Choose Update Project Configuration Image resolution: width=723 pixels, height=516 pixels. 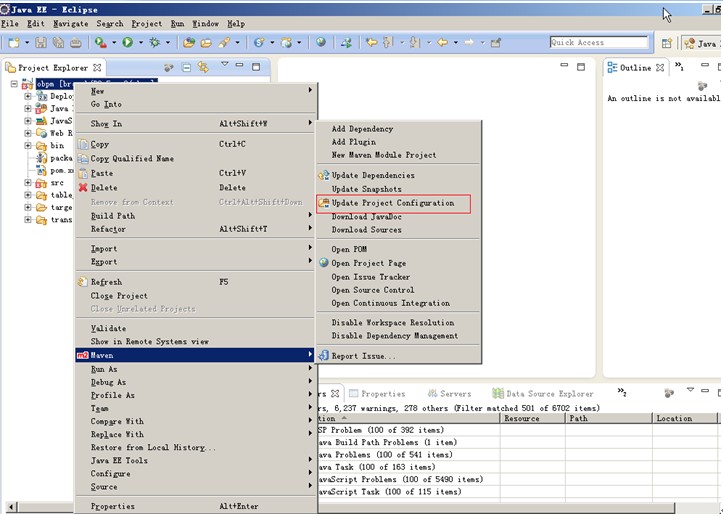[x=393, y=203]
